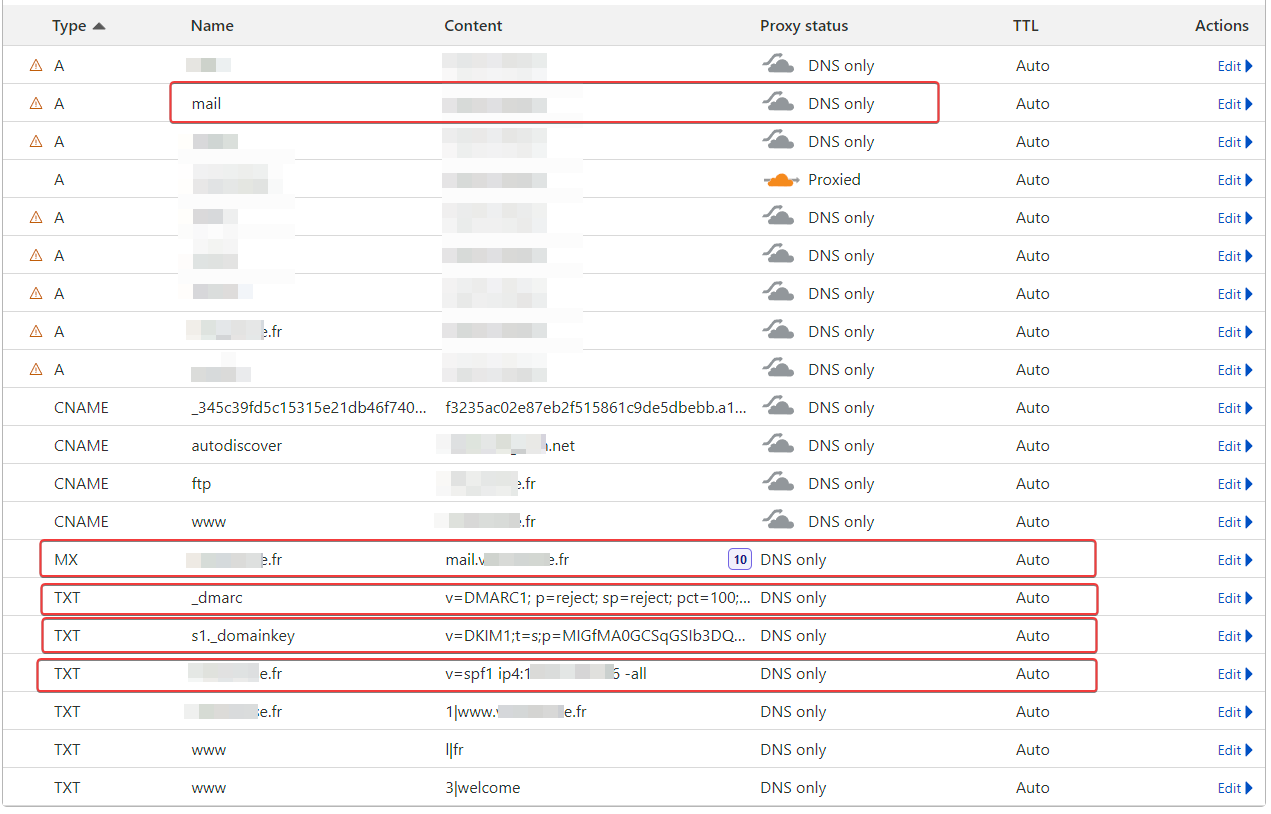Screen dimensions: 1271x814
Task: Open Edit for the Proxied A record
Action: pos(1234,180)
